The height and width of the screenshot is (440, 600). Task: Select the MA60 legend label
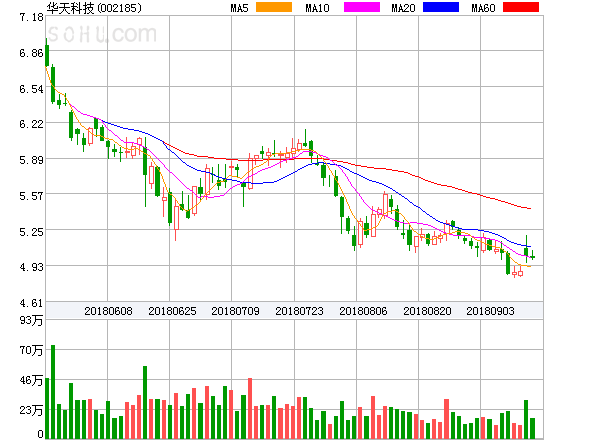483,8
